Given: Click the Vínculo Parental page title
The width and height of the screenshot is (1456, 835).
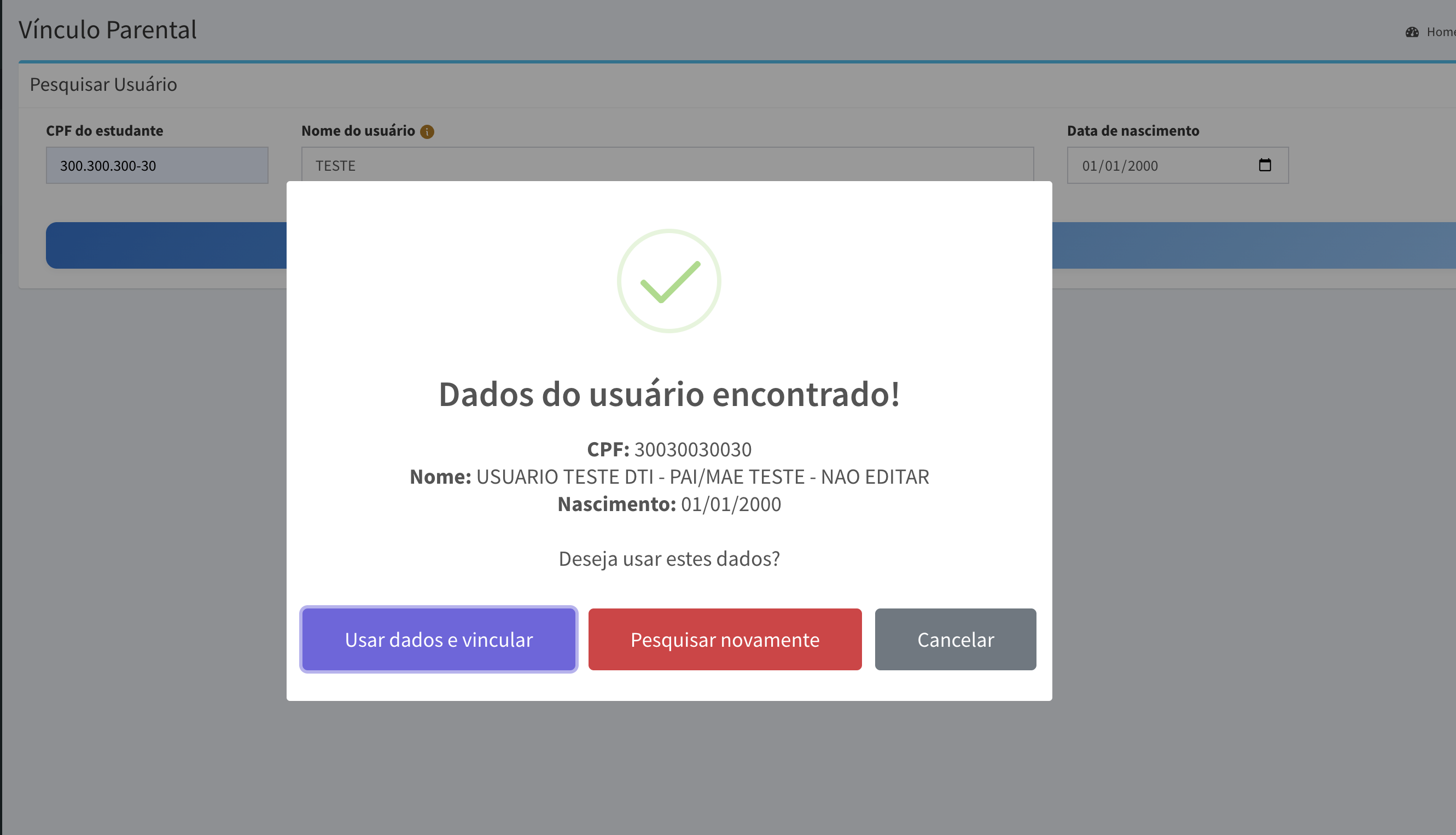Looking at the screenshot, I should tap(108, 30).
